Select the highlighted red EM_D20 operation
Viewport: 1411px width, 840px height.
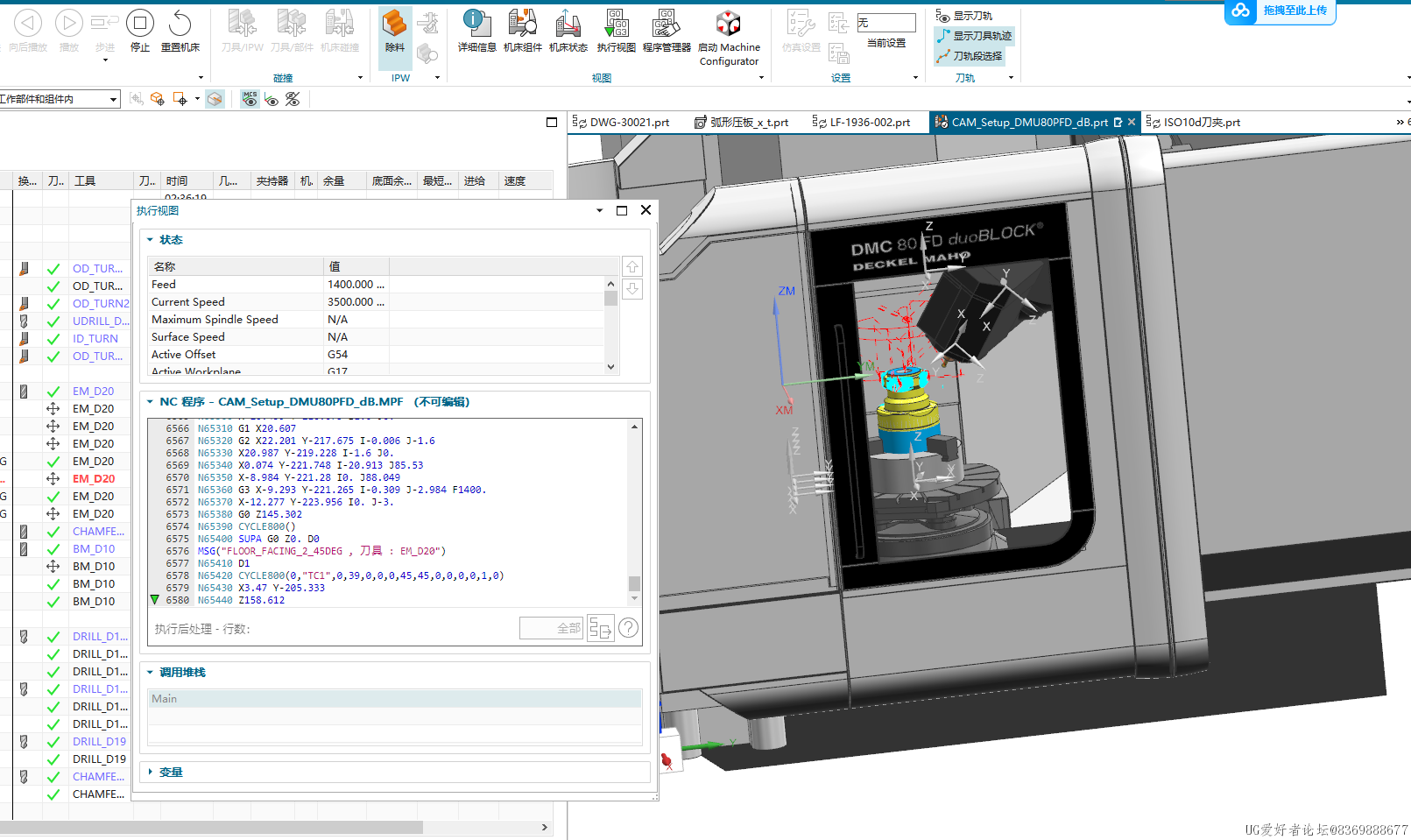coord(94,479)
